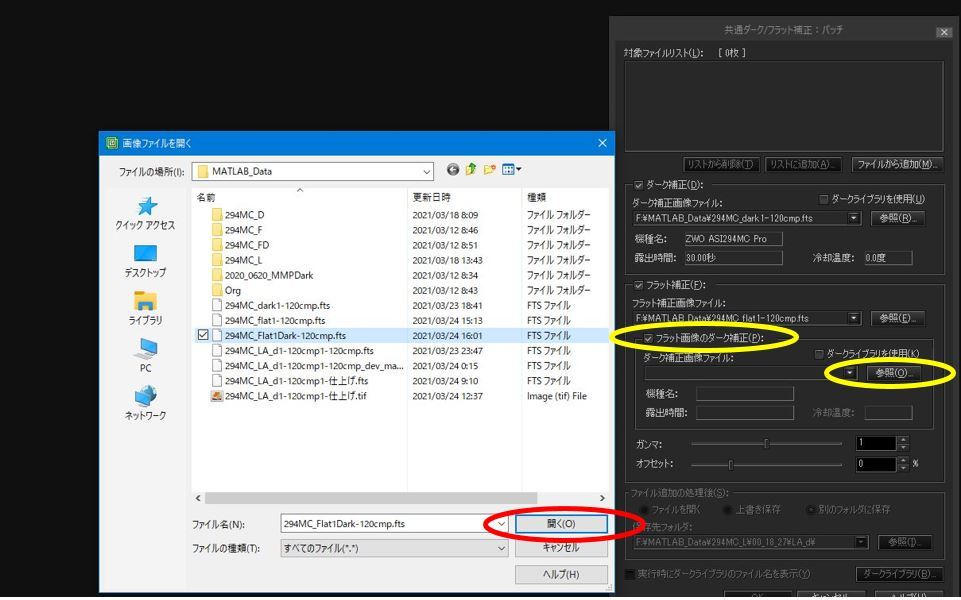Click the ダークライブラリ(B) button

(x=898, y=574)
